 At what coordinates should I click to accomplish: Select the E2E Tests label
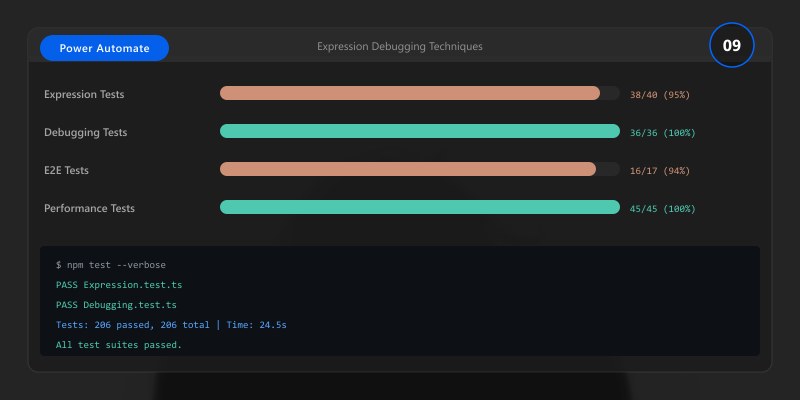[66, 170]
